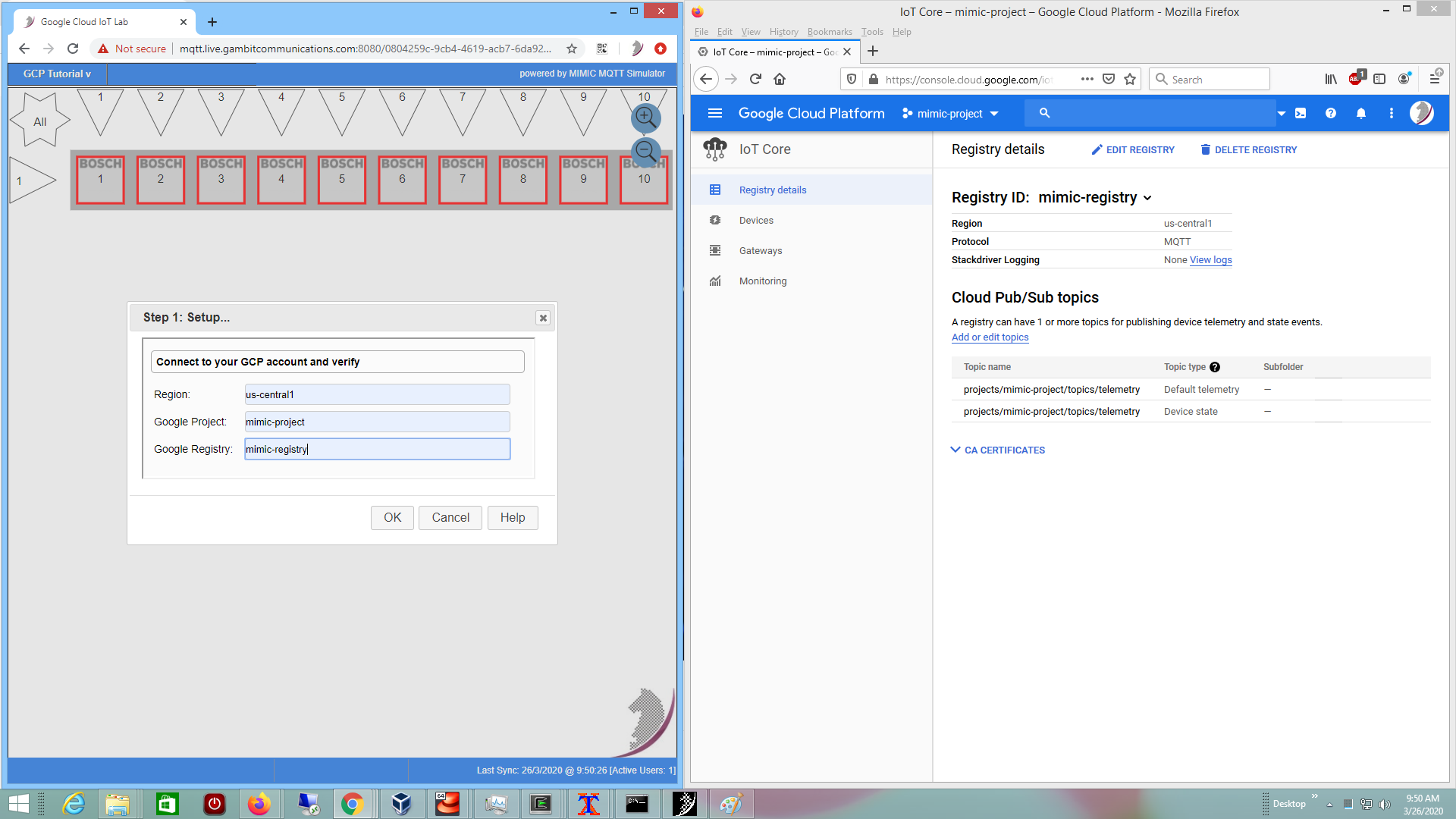This screenshot has height=819, width=1456.
Task: Expand the CA CERTIFICATES section
Action: click(998, 450)
